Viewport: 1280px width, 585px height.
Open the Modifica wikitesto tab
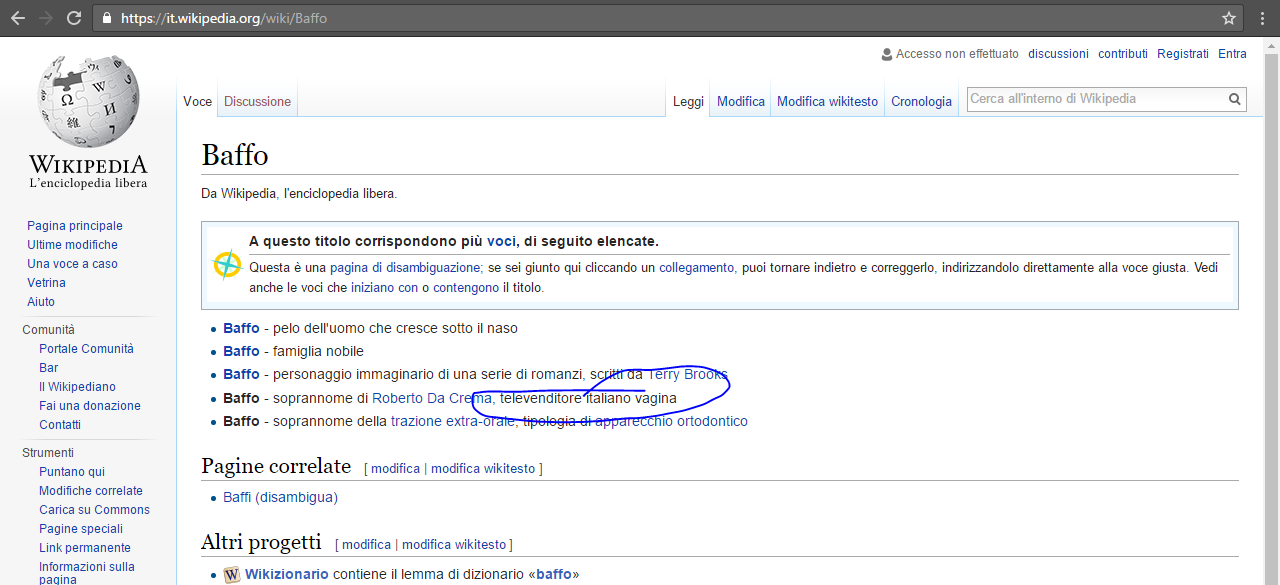827,101
